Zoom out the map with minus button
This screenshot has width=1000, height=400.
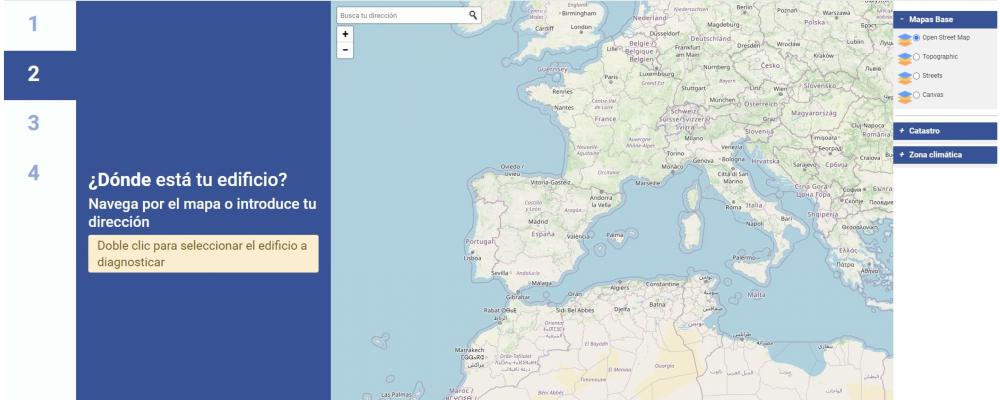tap(345, 50)
